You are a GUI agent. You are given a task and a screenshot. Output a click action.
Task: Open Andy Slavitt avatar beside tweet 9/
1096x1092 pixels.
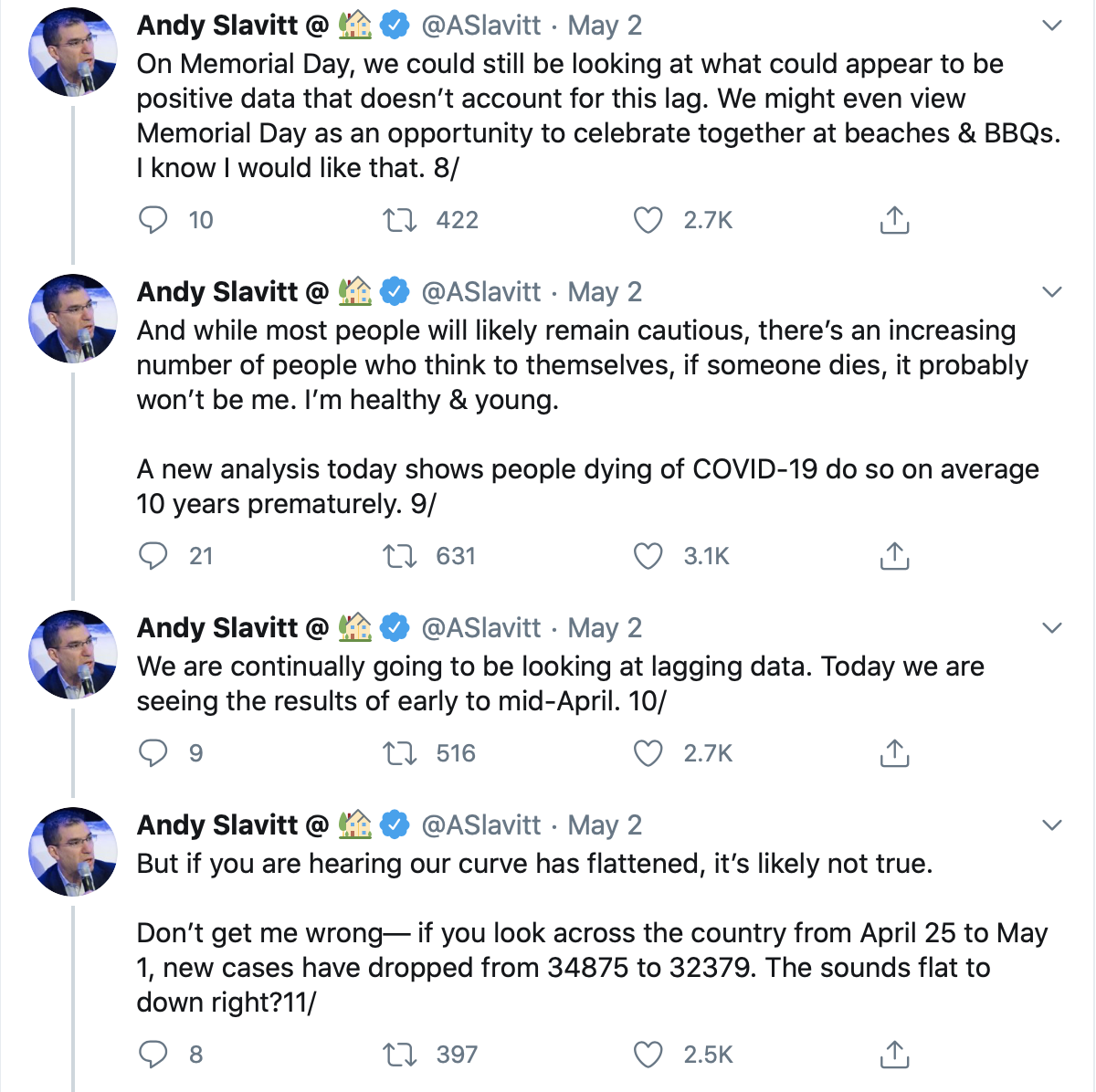73,318
